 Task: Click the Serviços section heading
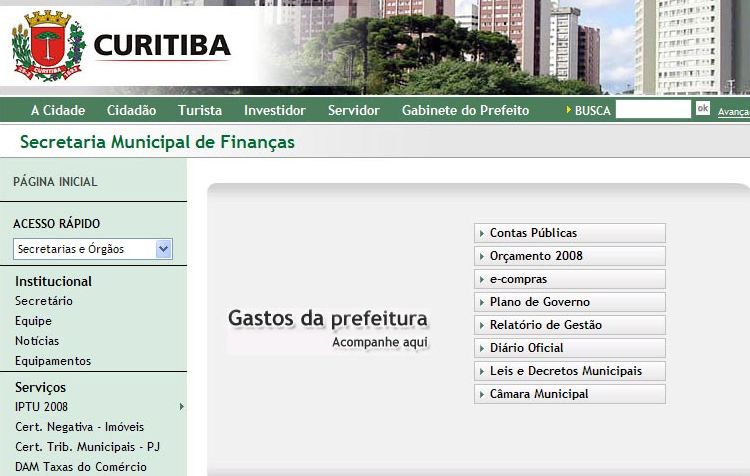point(40,387)
